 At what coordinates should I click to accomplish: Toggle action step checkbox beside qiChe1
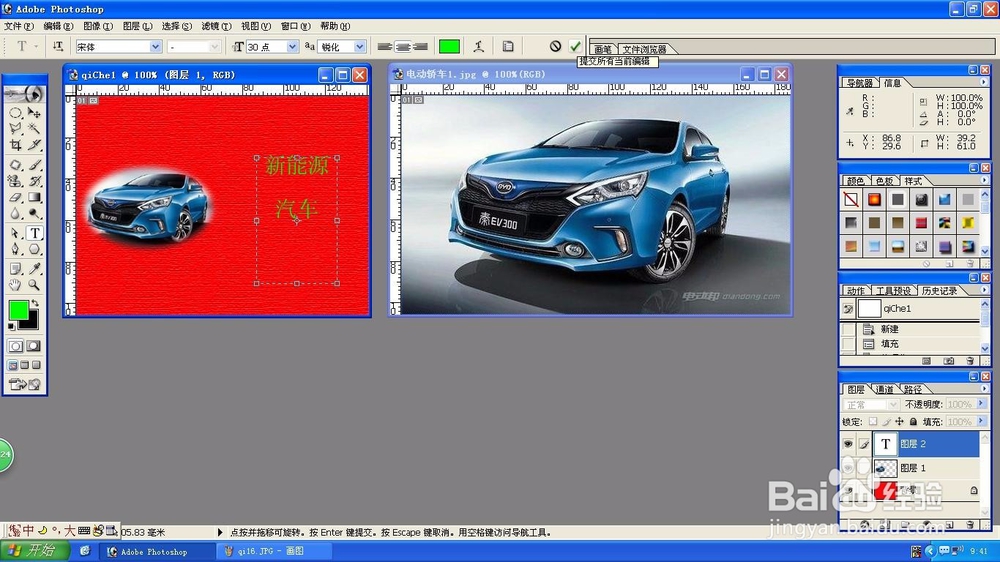(848, 309)
